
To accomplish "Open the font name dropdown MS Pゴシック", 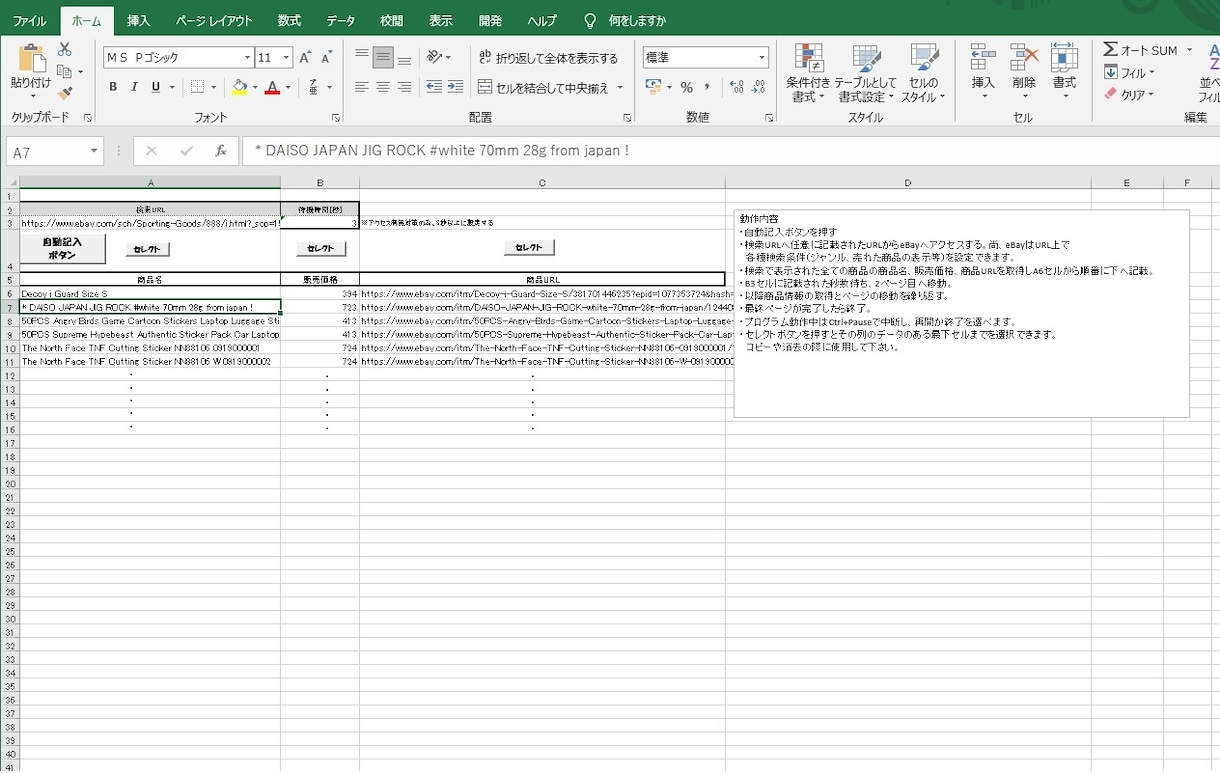I will point(247,58).
